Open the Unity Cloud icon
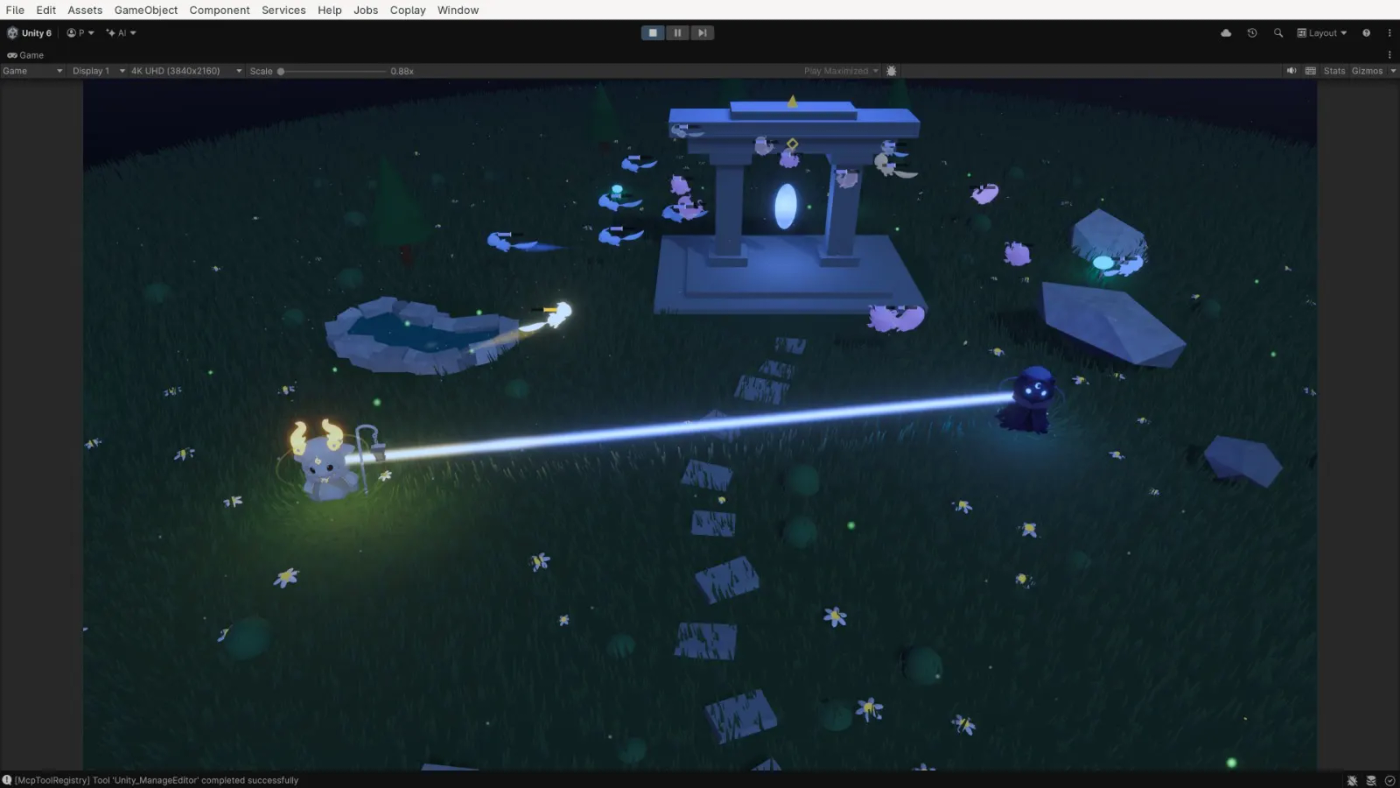 click(x=1226, y=33)
